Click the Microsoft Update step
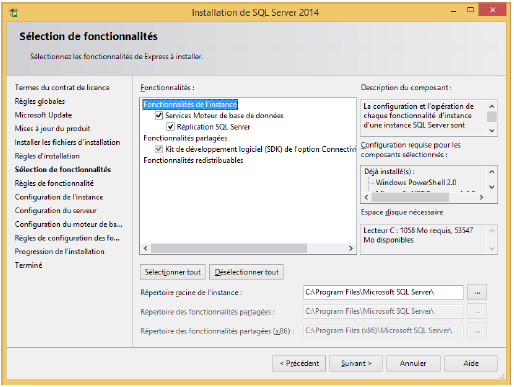Image resolution: width=514 pixels, height=387 pixels. point(43,115)
